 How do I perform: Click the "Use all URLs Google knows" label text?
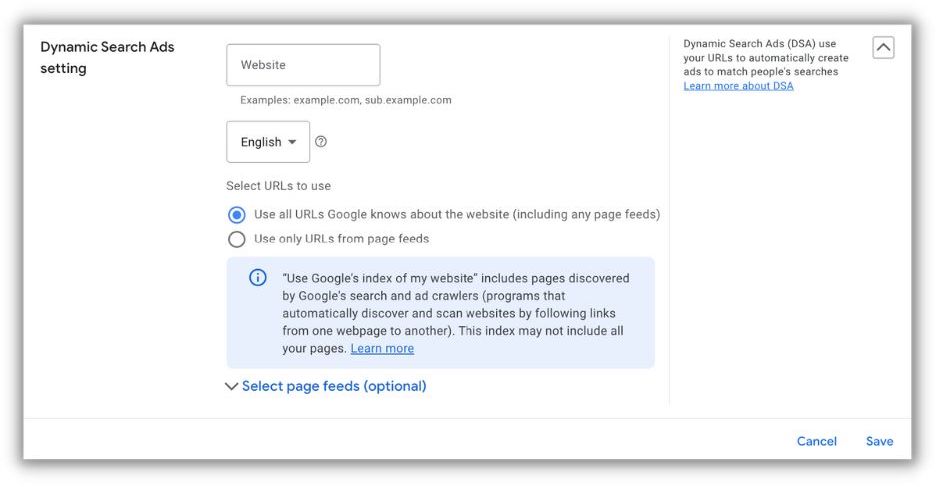pos(457,215)
